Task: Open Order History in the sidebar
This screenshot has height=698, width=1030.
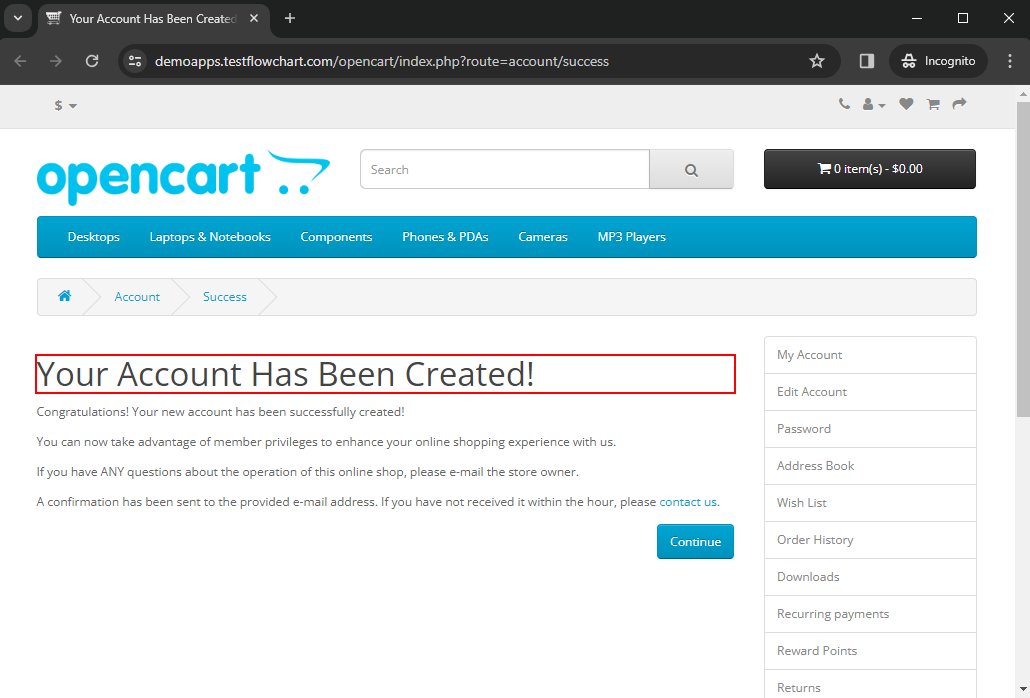Action: point(815,540)
